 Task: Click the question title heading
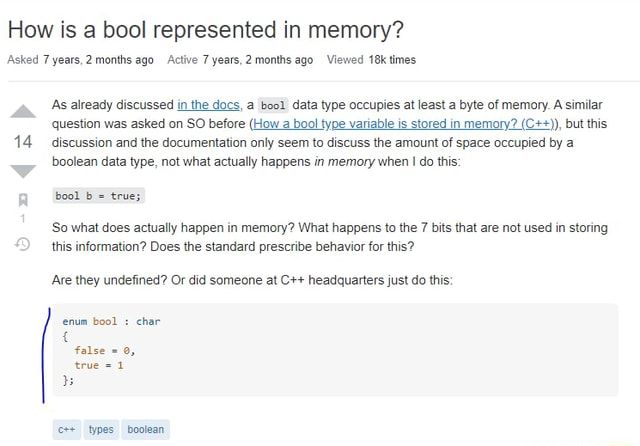[x=206, y=30]
